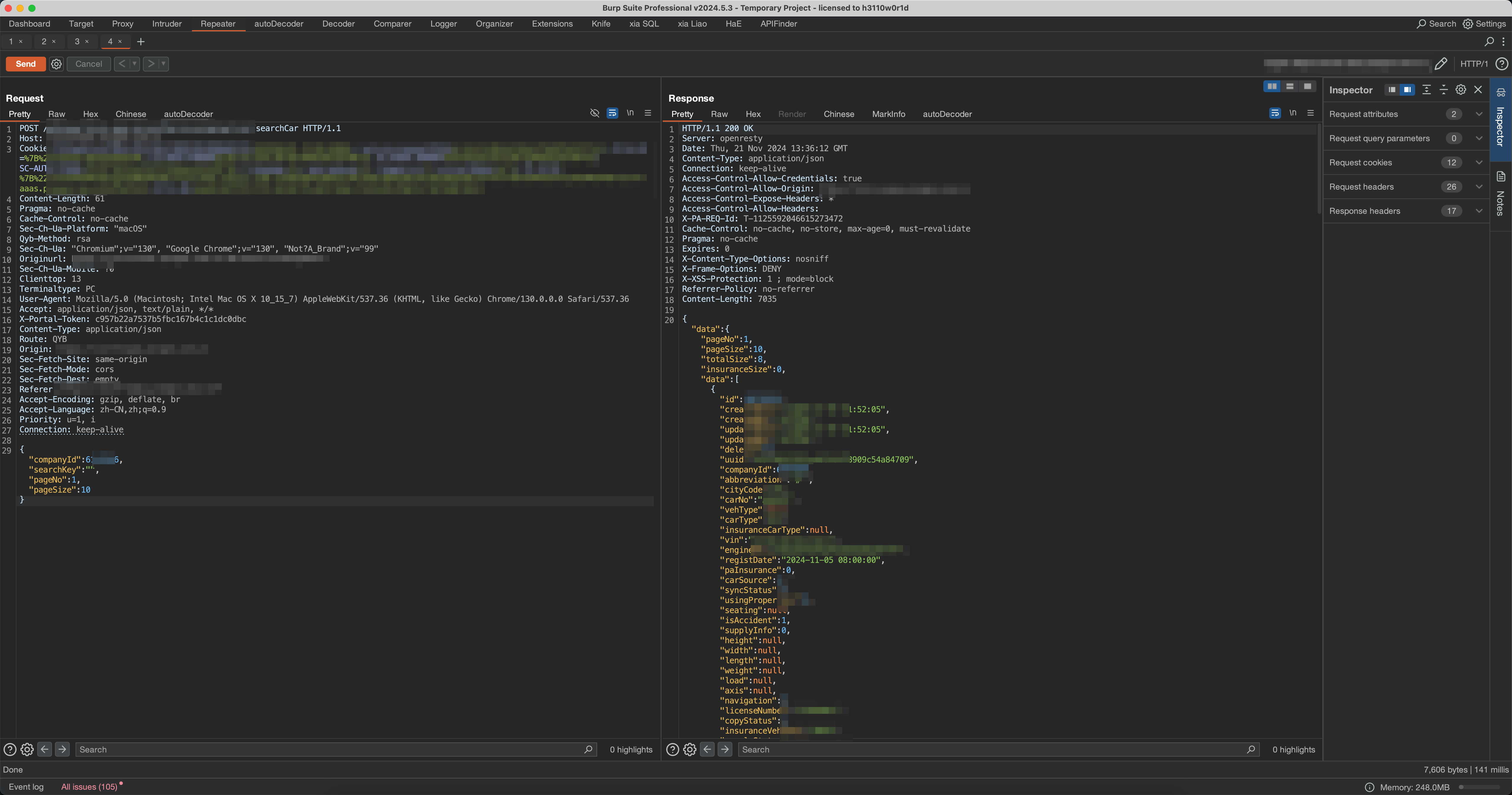Image resolution: width=1512 pixels, height=795 pixels.
Task: Open MarkInfo tab in Response panel
Action: (889, 114)
